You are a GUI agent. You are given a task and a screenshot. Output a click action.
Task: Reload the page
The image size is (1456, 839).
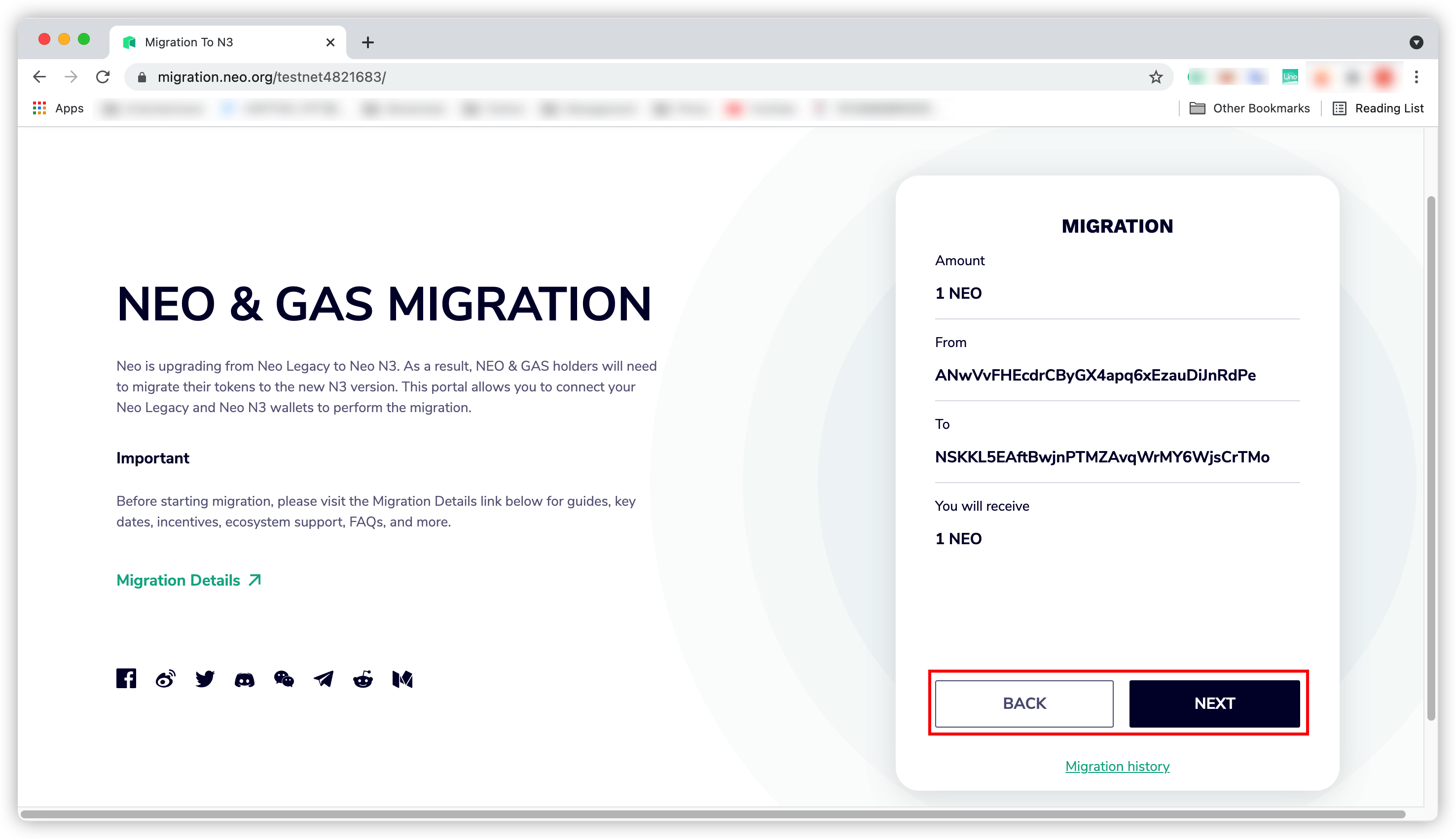tap(103, 77)
